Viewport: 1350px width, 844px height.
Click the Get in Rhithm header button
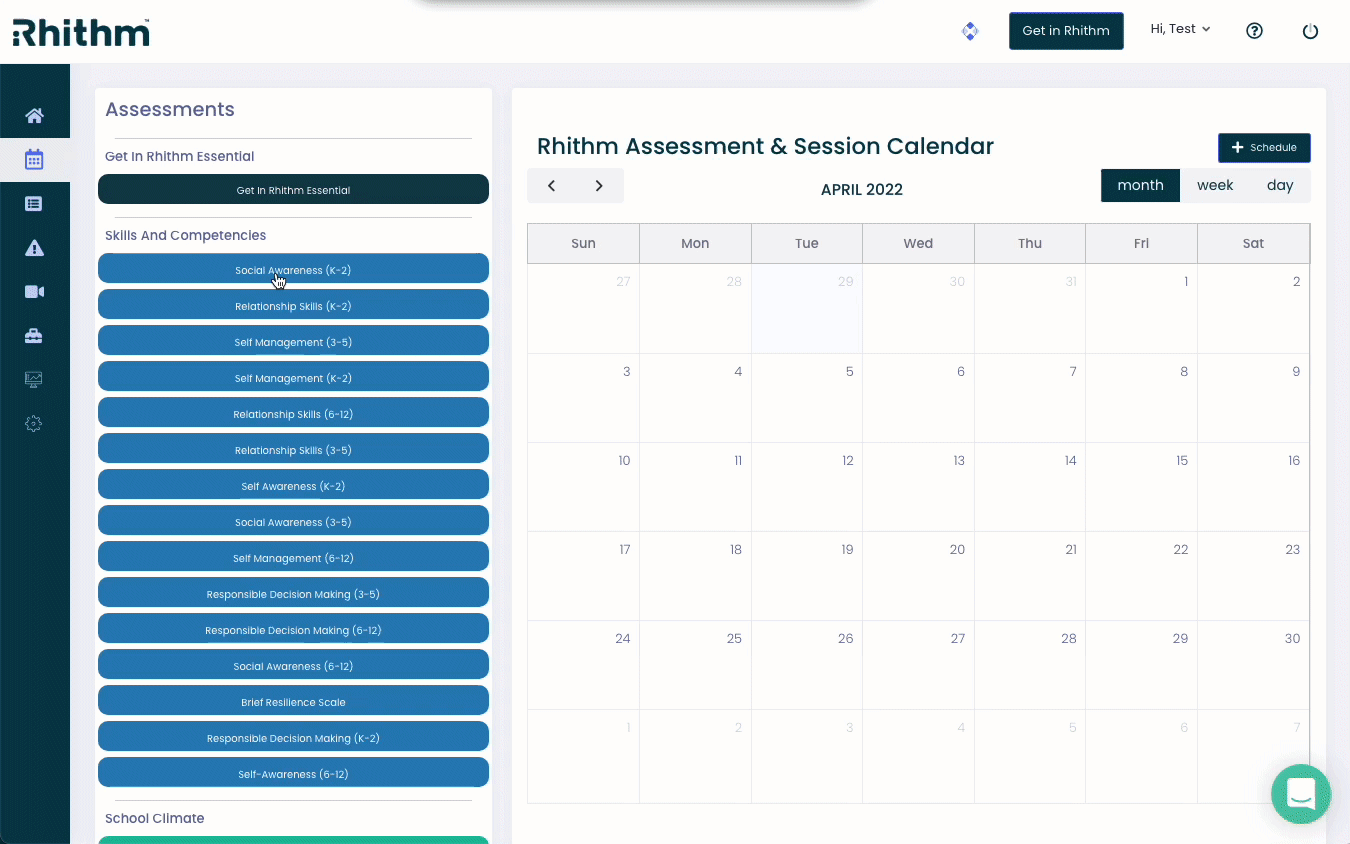[x=1066, y=31]
